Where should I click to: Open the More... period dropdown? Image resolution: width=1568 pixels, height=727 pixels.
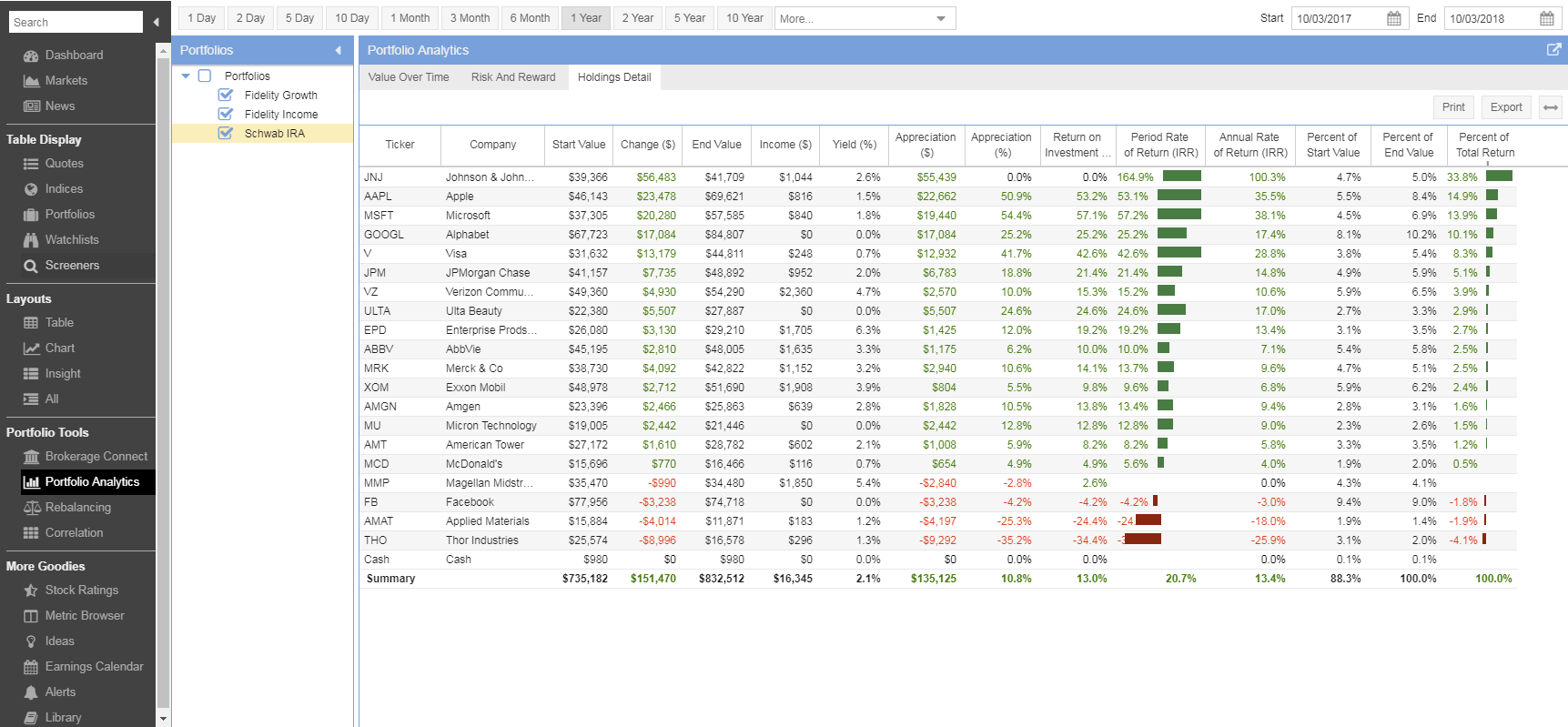click(865, 18)
